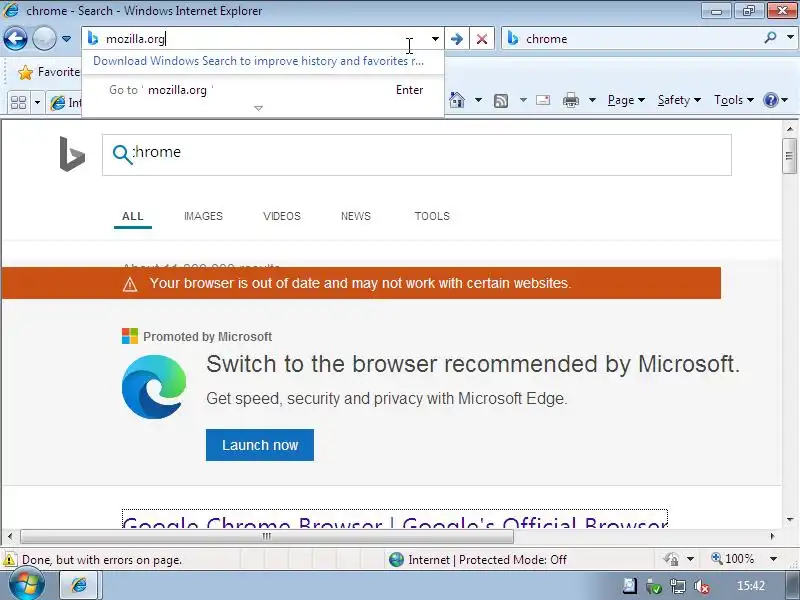Click the vertical scrollbar up arrow
Image resolution: width=800 pixels, height=600 pixels.
click(x=790, y=129)
